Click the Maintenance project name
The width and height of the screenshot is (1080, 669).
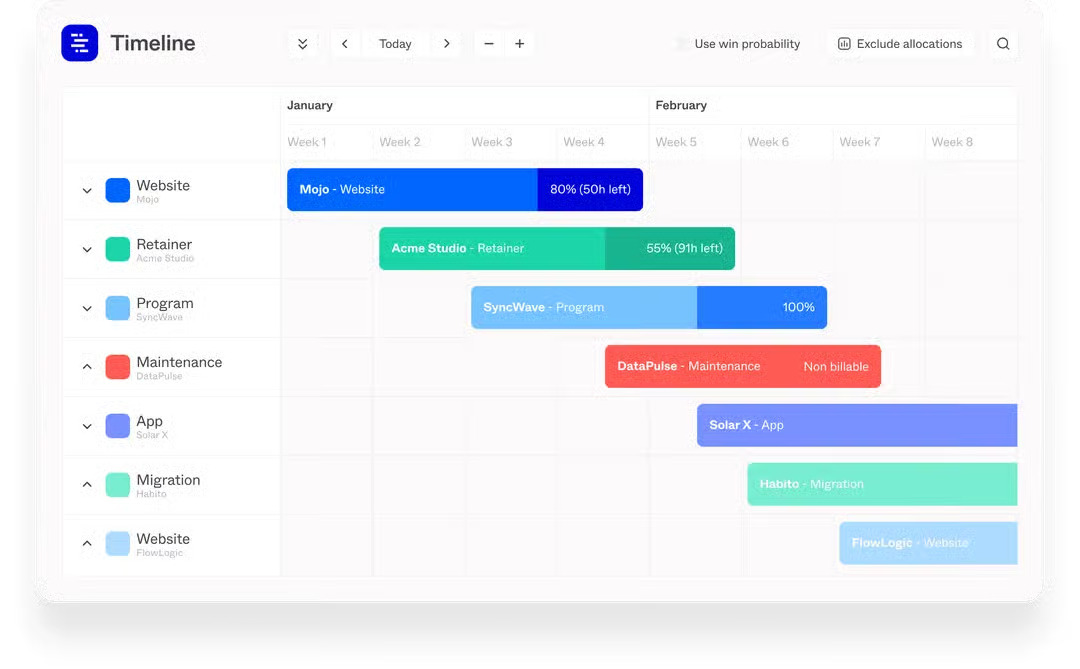click(179, 362)
